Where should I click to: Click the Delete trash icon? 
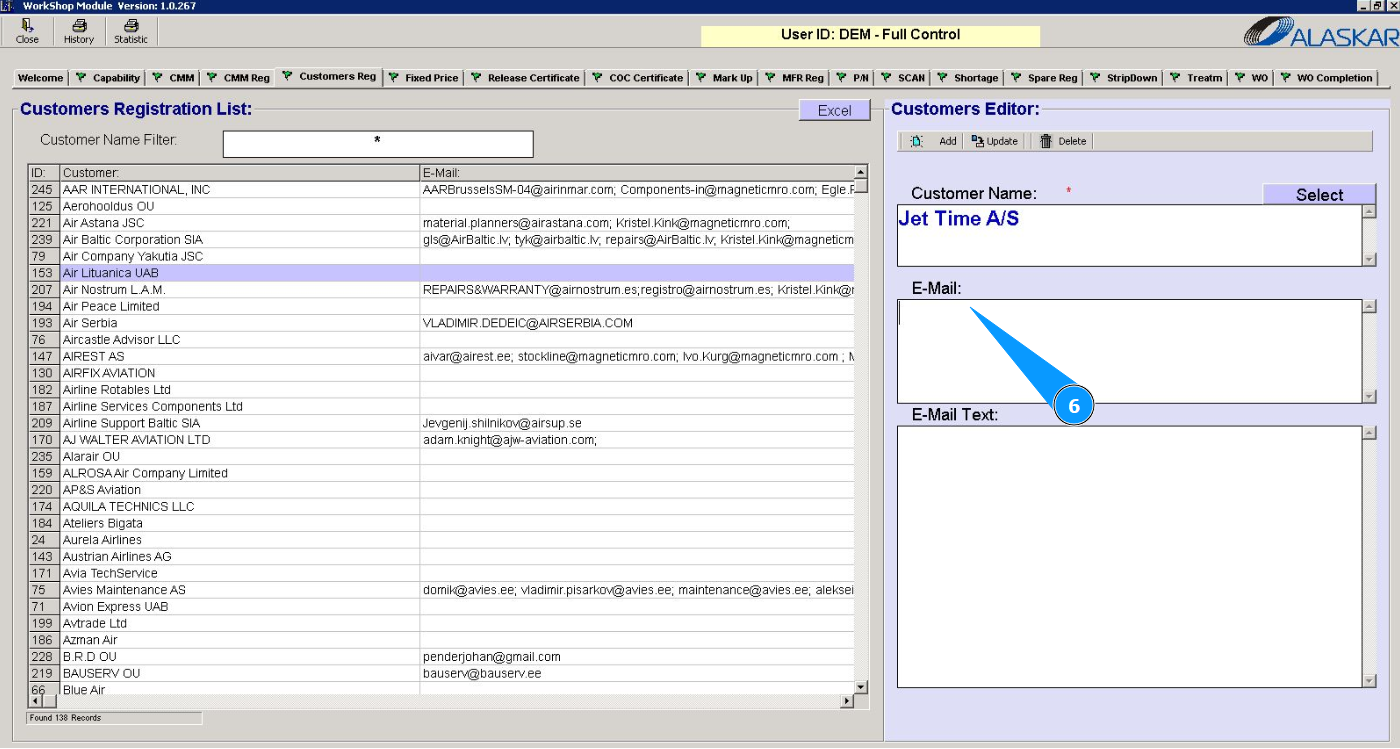1046,141
